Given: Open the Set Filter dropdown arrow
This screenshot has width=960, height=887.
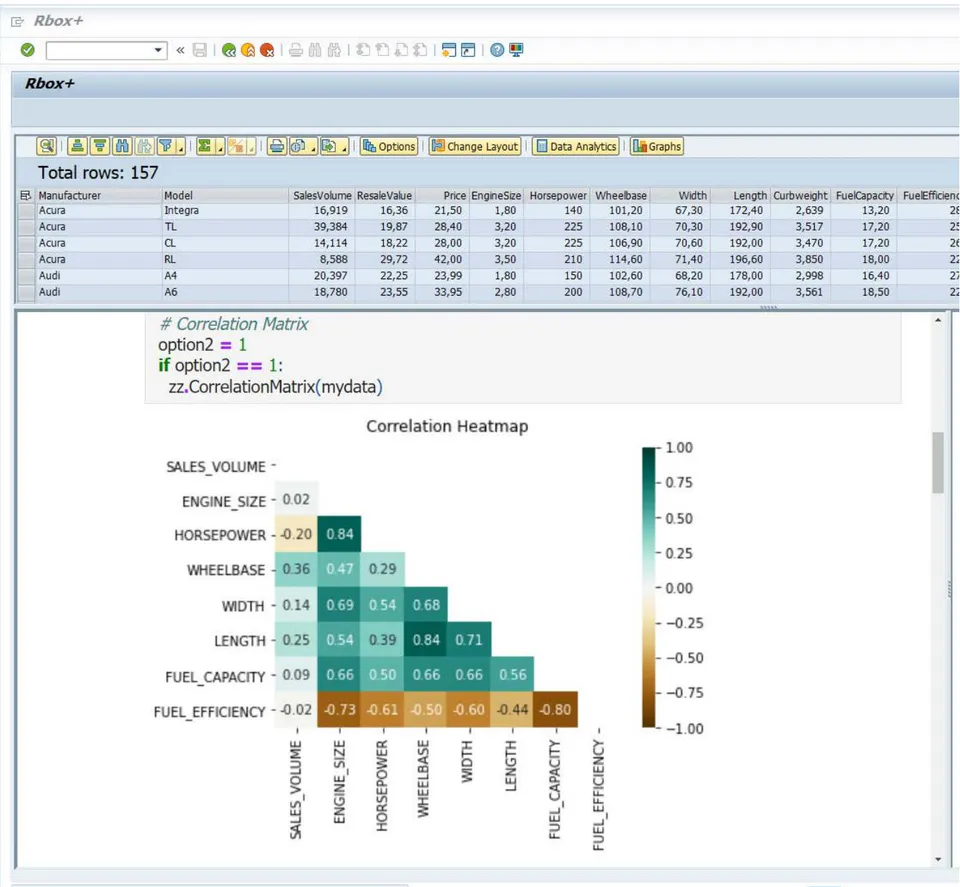Looking at the screenshot, I should tap(181, 146).
